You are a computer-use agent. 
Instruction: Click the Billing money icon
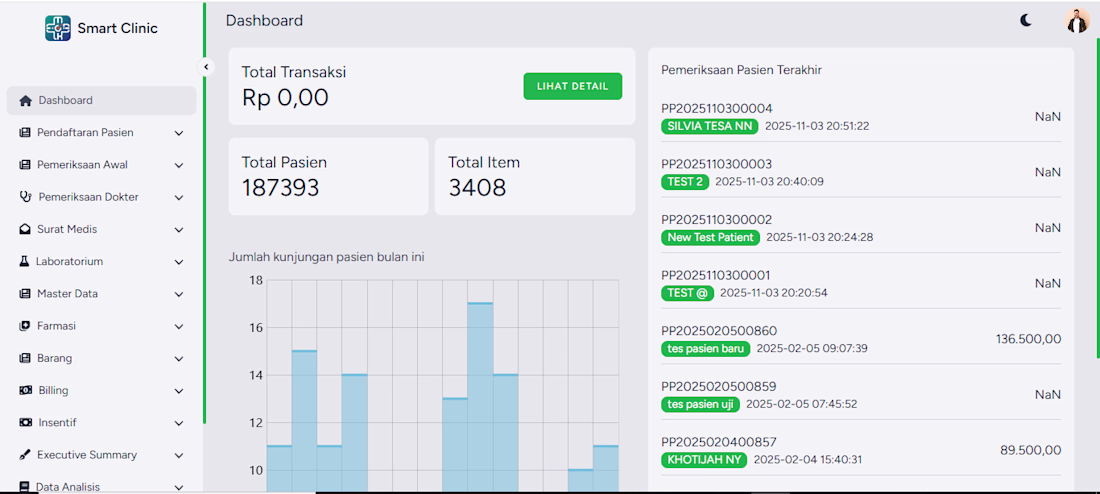[x=25, y=390]
